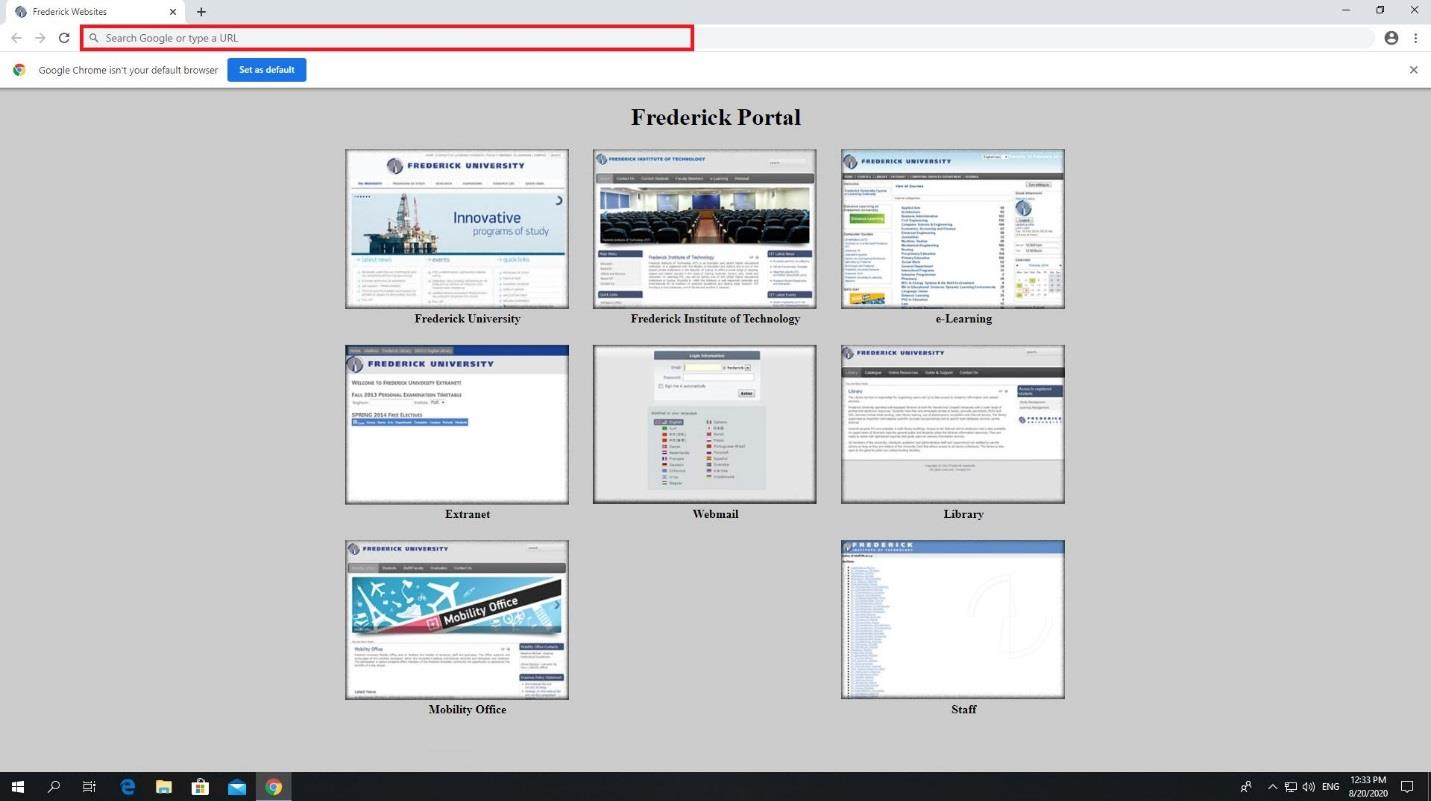Open the Frederick University site thumbnail
The width and height of the screenshot is (1431, 801).
point(457,229)
